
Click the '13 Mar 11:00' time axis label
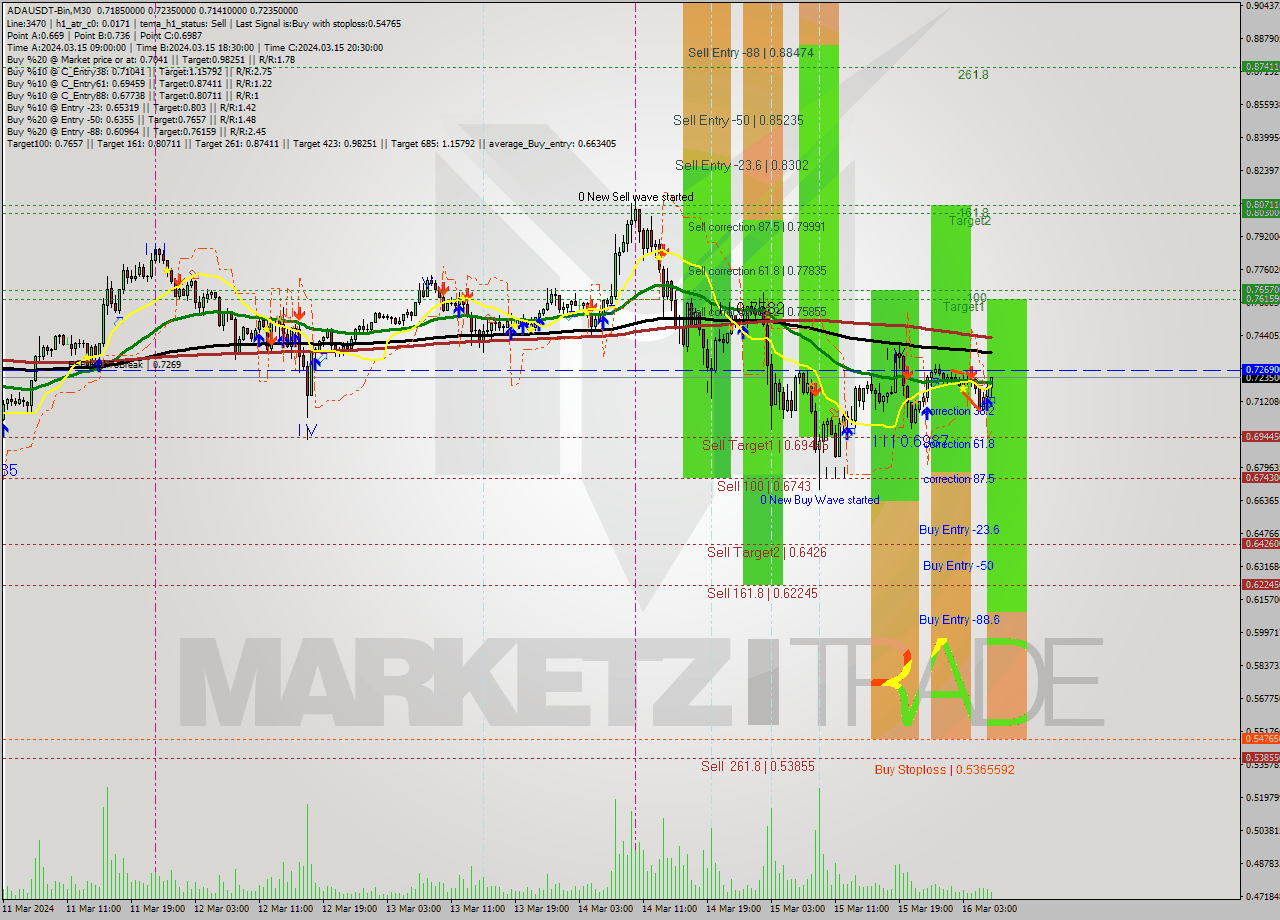click(x=477, y=909)
